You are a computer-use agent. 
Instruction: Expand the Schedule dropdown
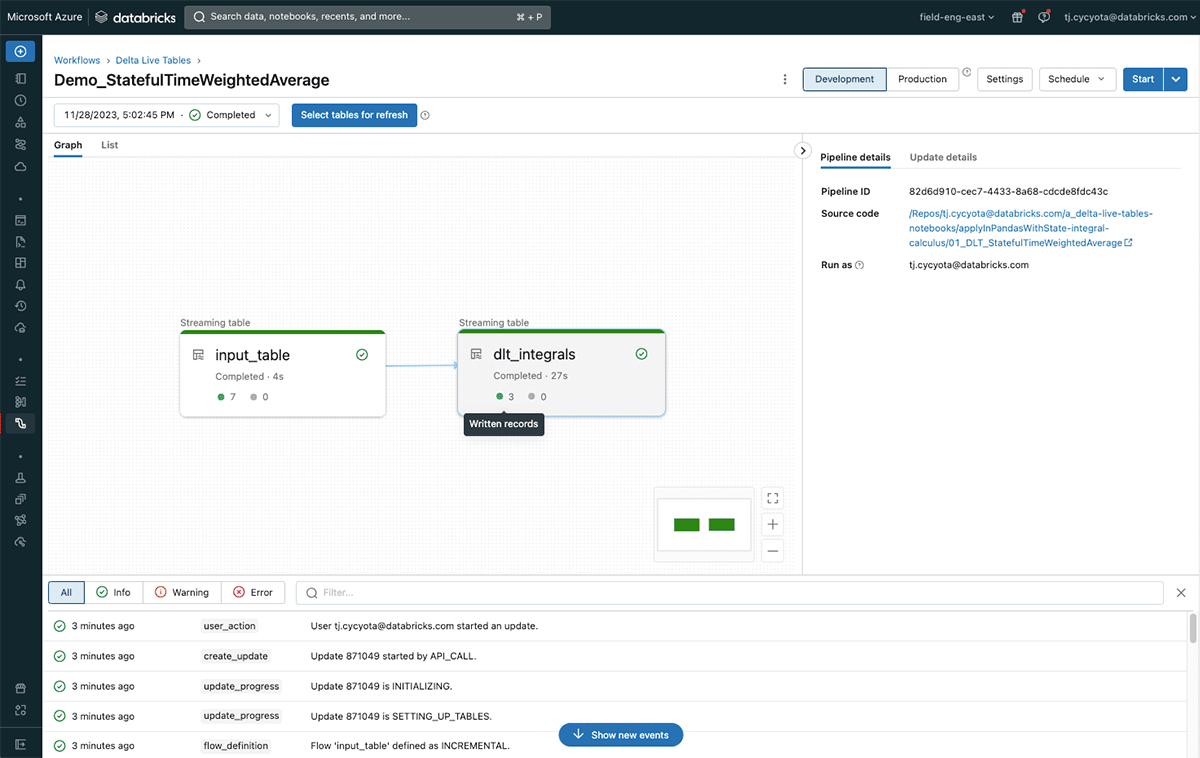tap(1077, 79)
